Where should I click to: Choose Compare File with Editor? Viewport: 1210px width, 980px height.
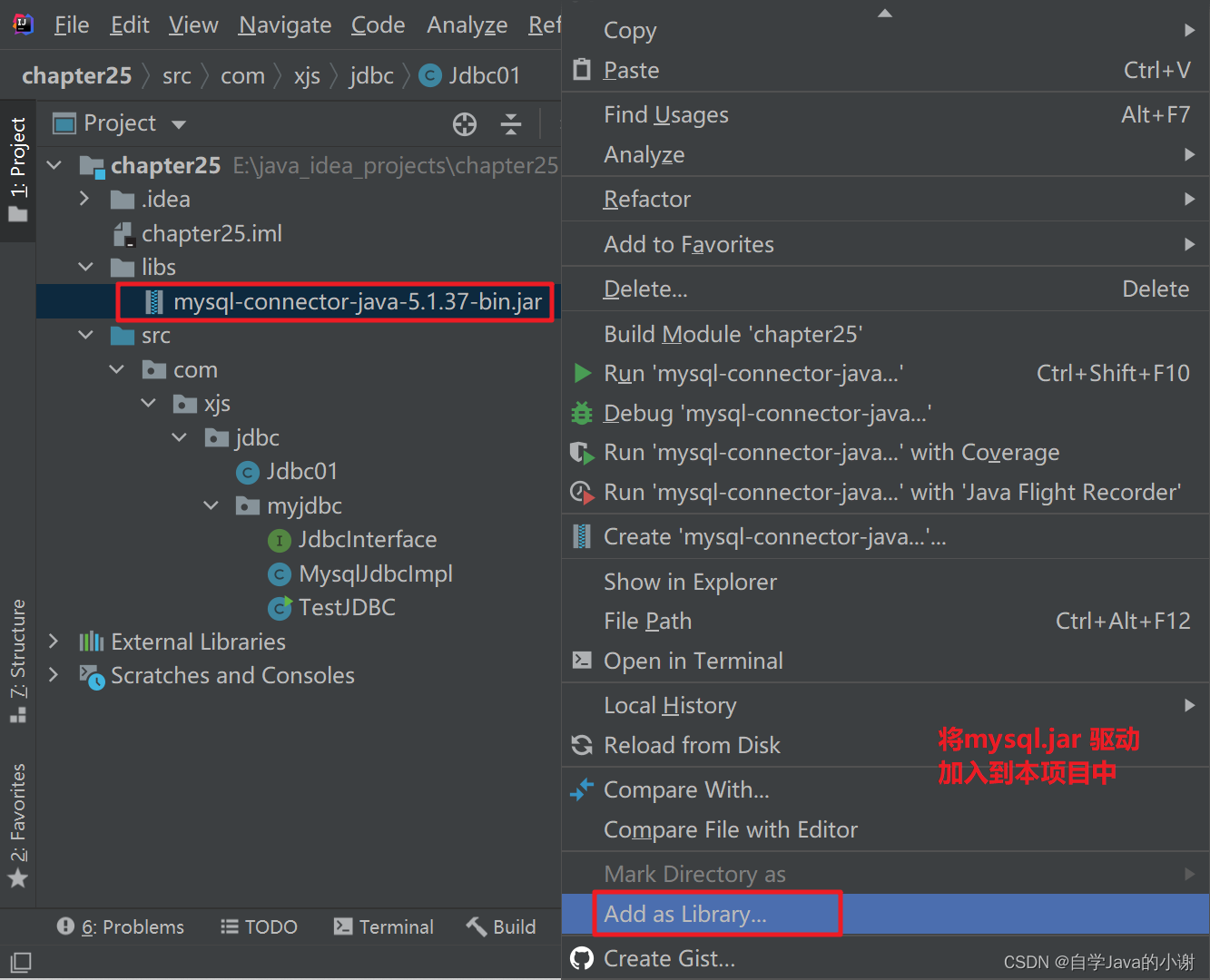click(x=885, y=829)
